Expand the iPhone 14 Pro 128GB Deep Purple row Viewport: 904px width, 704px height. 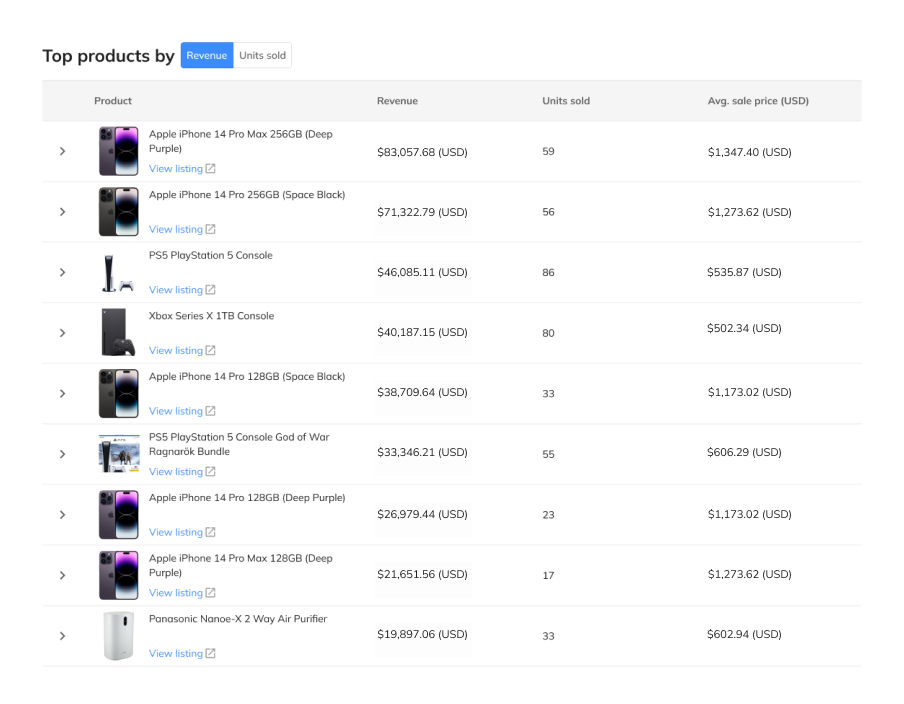(x=62, y=515)
